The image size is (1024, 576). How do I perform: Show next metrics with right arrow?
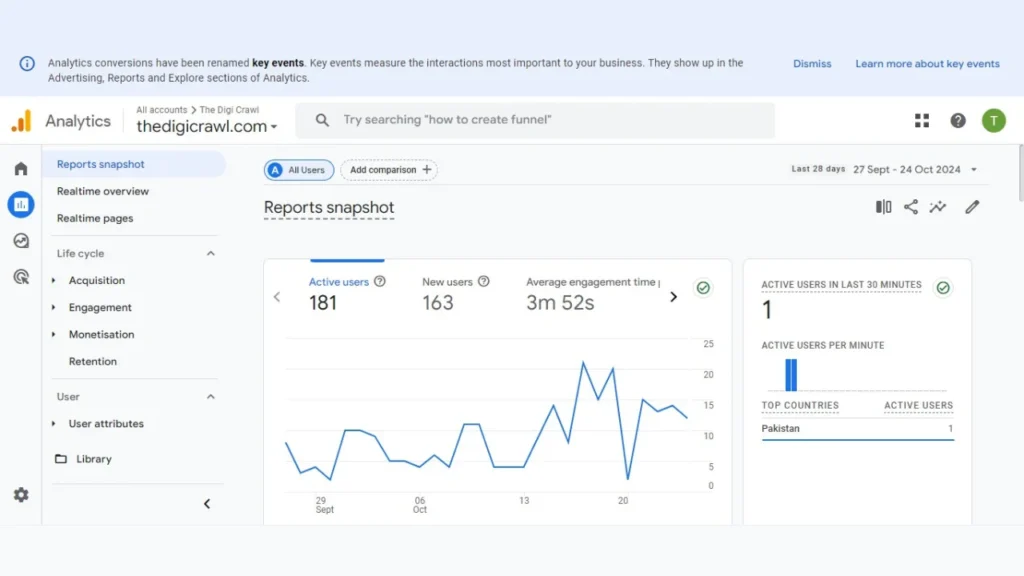[673, 297]
